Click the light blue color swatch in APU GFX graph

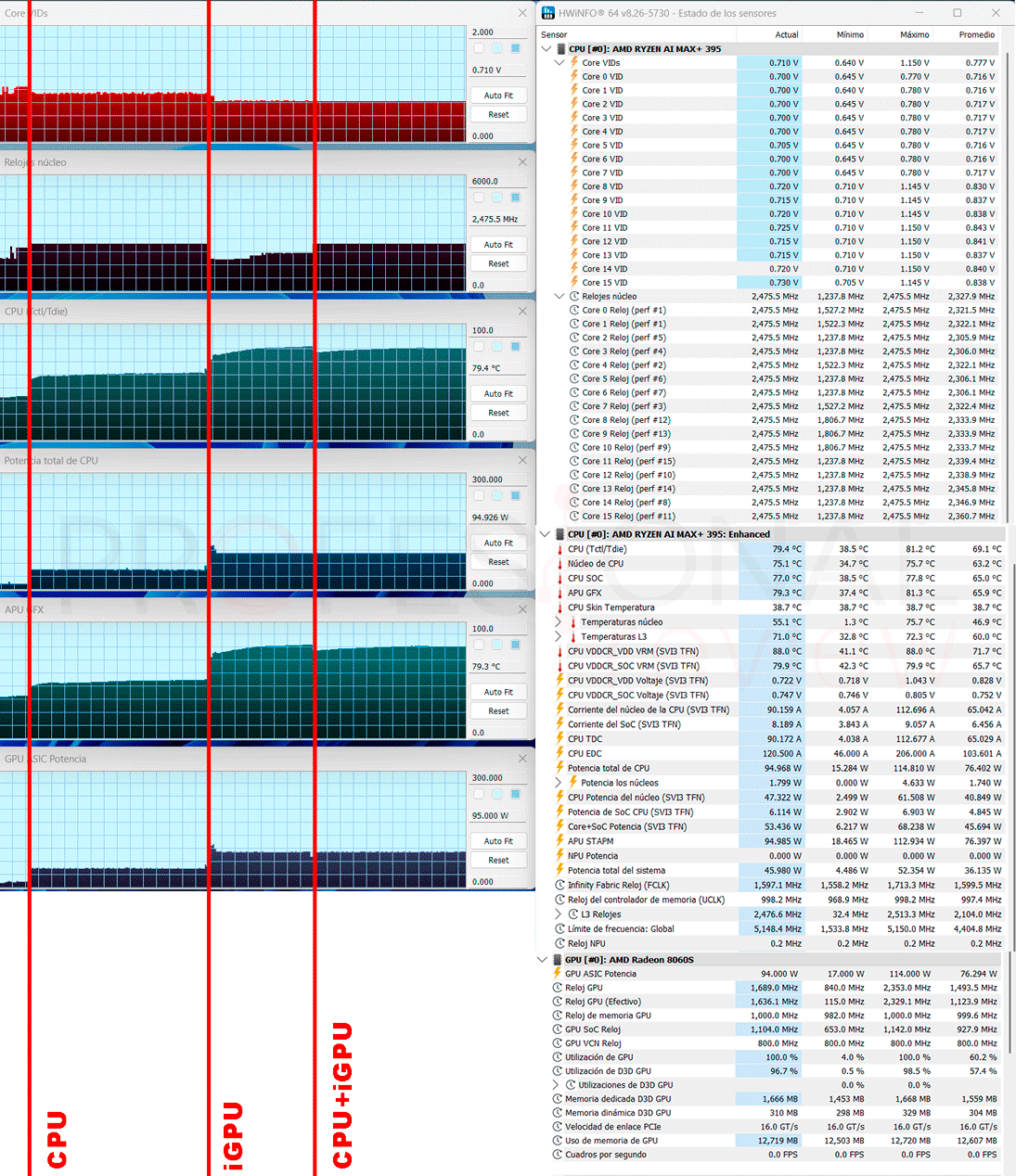(x=497, y=645)
